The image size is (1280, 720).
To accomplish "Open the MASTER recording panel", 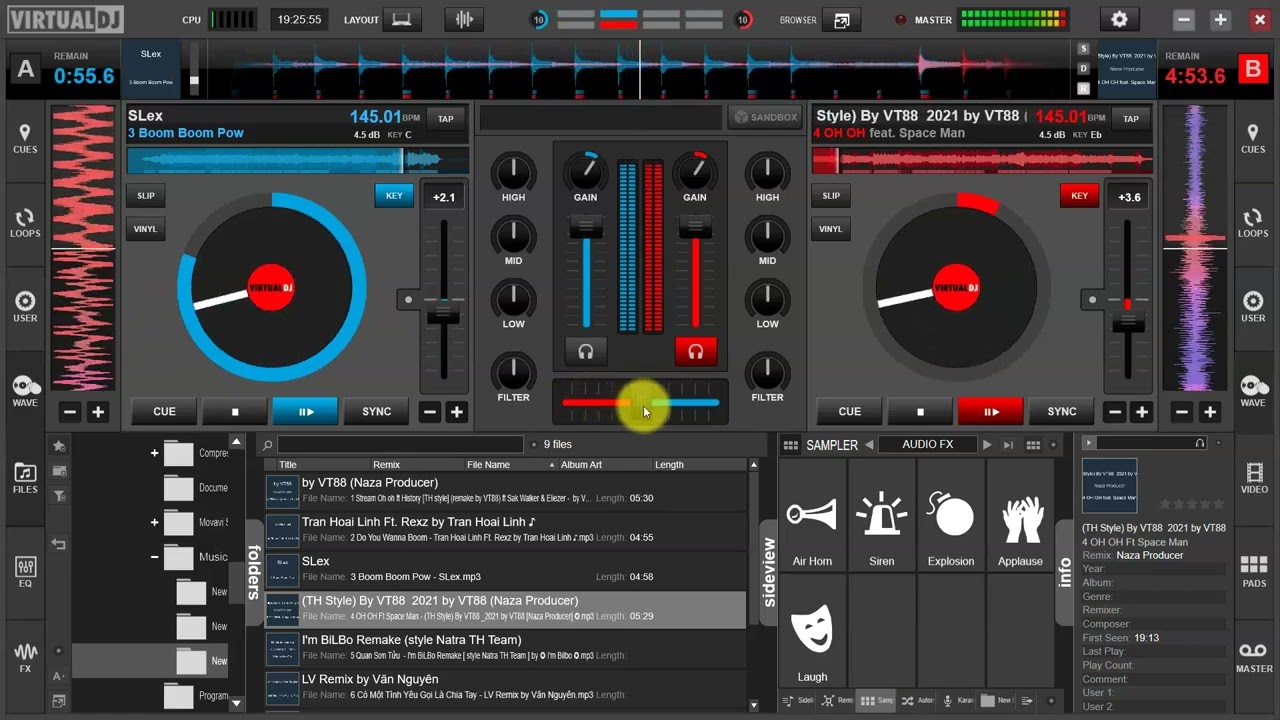I will pos(1253,658).
